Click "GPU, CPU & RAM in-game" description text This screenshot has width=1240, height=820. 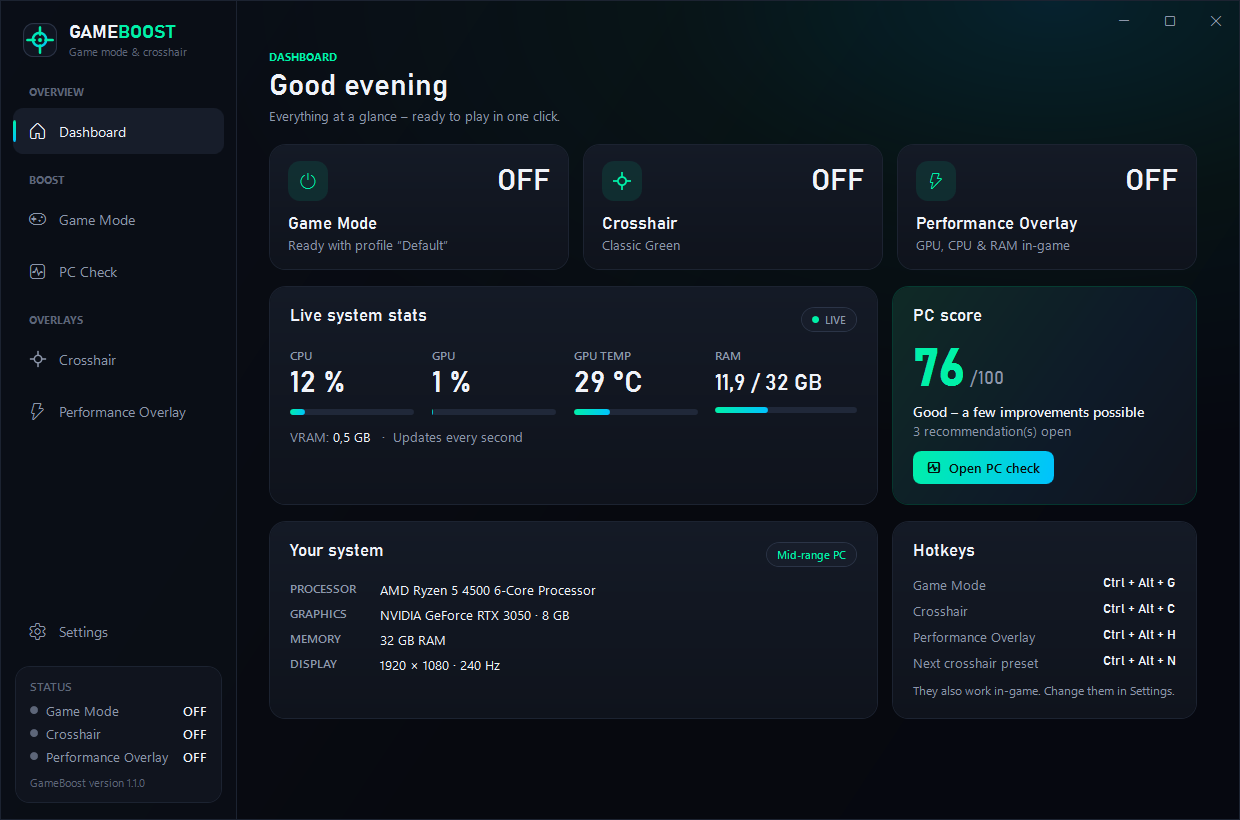(993, 245)
